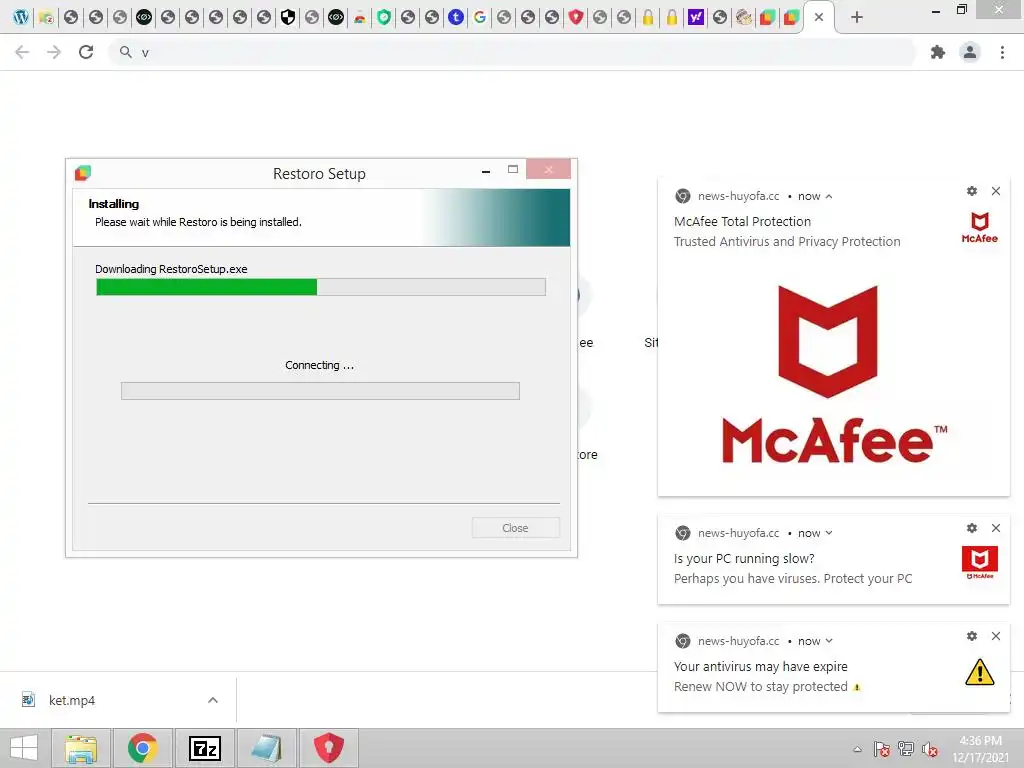Screen dimensions: 1024x768
Task: Click the Restoro logo in setup title bar
Action: pos(83,173)
